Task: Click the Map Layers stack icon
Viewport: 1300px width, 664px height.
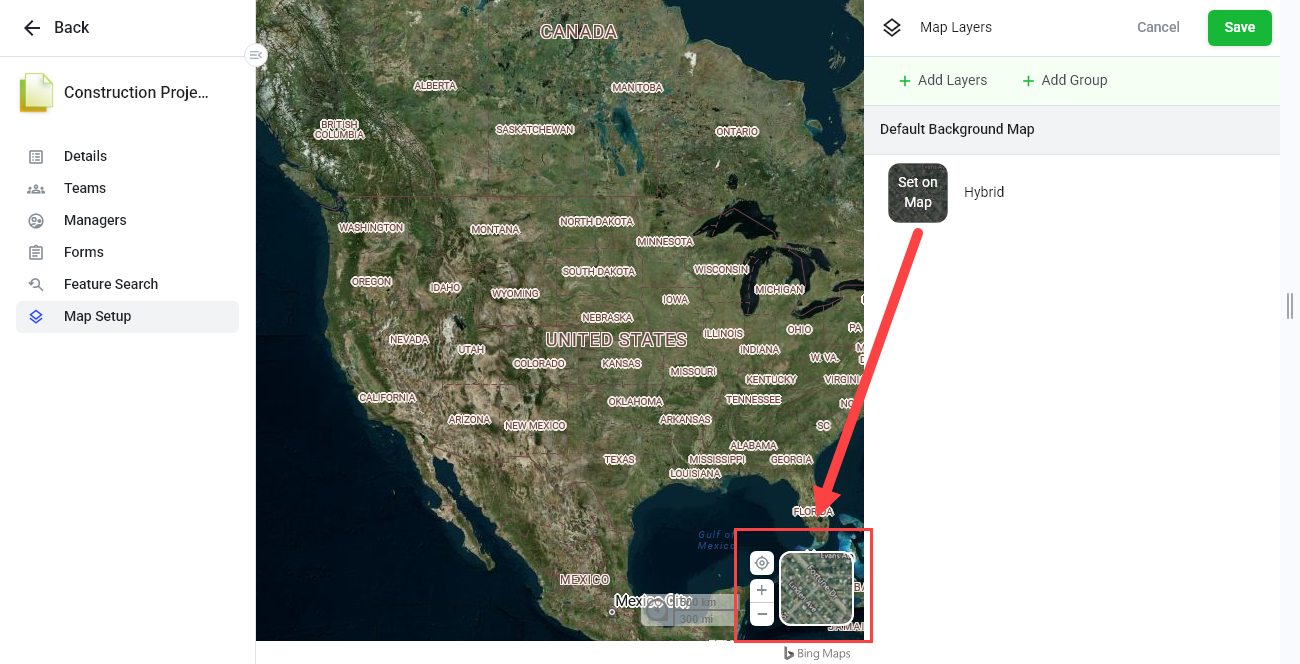Action: click(x=892, y=28)
